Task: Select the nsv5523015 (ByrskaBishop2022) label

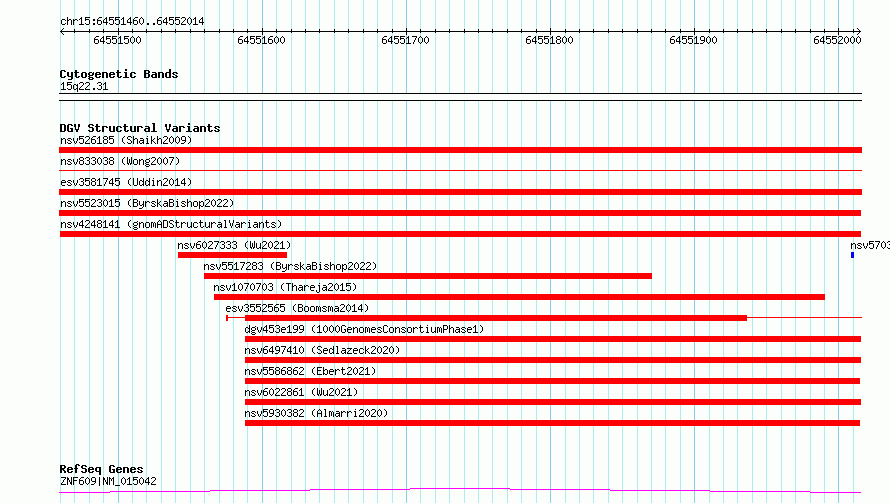Action: pos(147,203)
